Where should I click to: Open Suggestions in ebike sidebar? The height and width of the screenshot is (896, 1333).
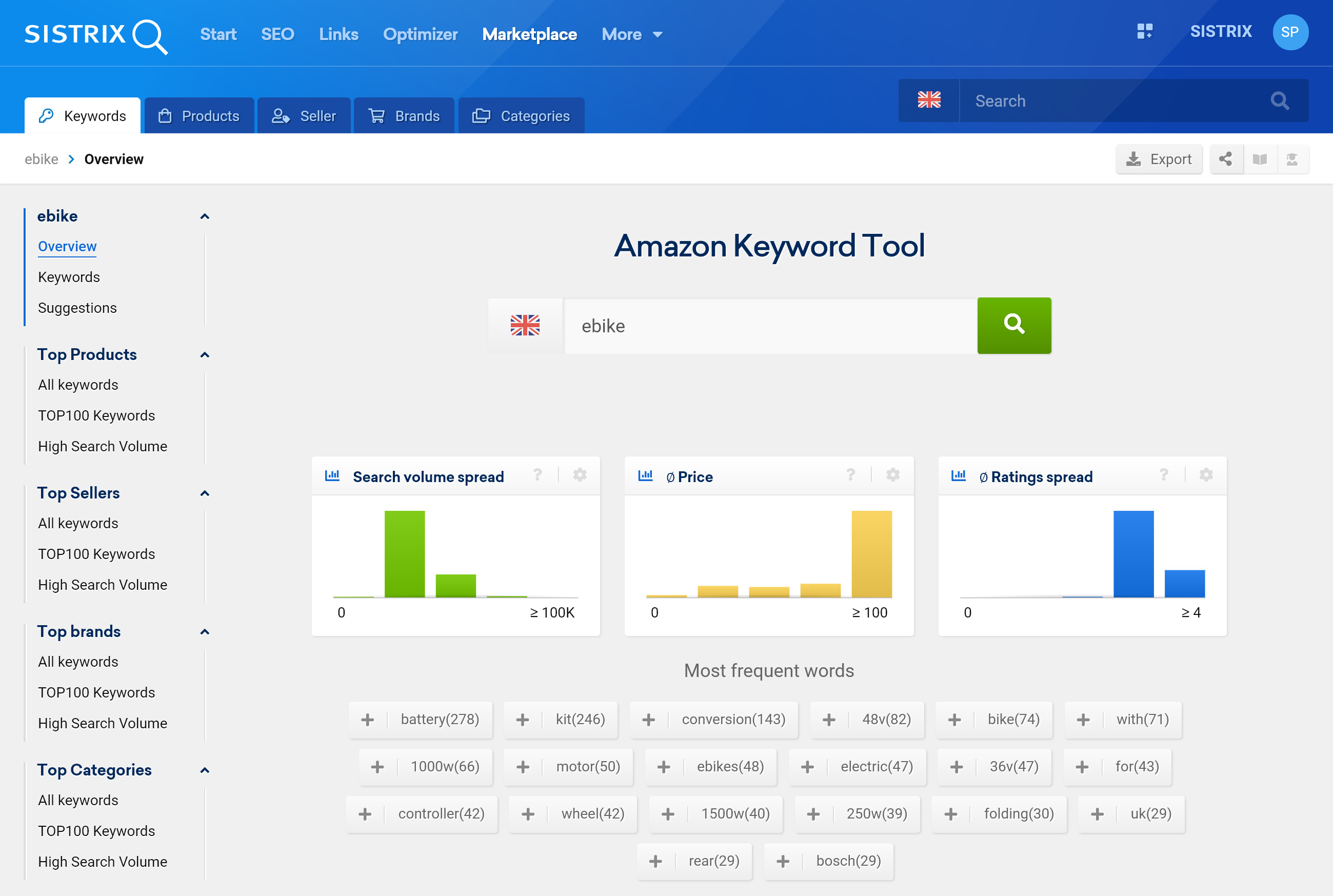77,307
